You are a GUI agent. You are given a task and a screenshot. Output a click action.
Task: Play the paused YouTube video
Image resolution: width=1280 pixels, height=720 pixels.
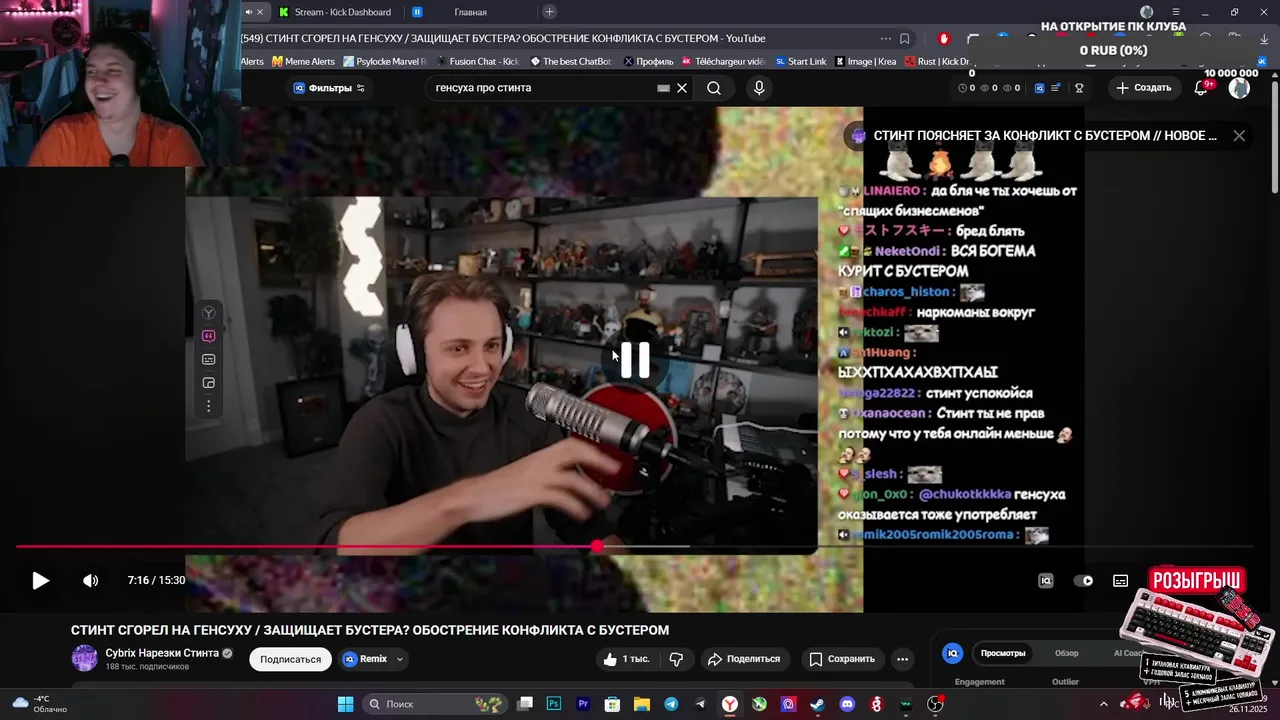(40, 580)
